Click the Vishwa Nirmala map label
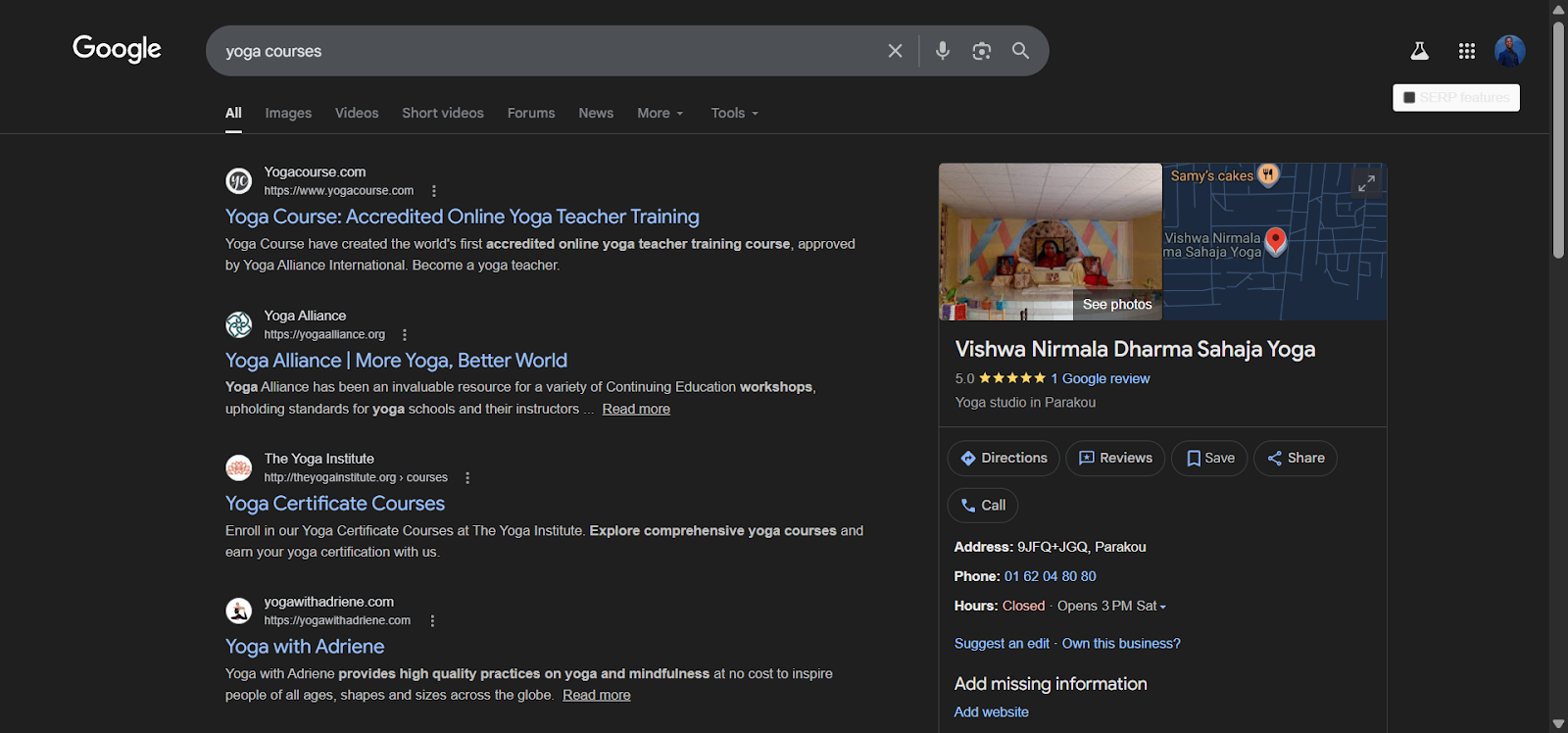Screen dimensions: 1568x733 click(1212, 245)
